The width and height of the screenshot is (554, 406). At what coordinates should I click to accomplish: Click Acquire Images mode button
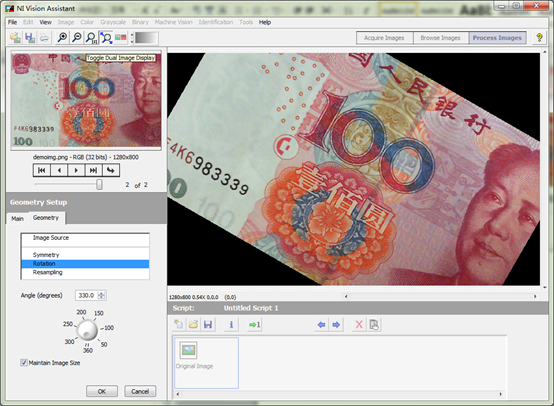click(x=384, y=38)
